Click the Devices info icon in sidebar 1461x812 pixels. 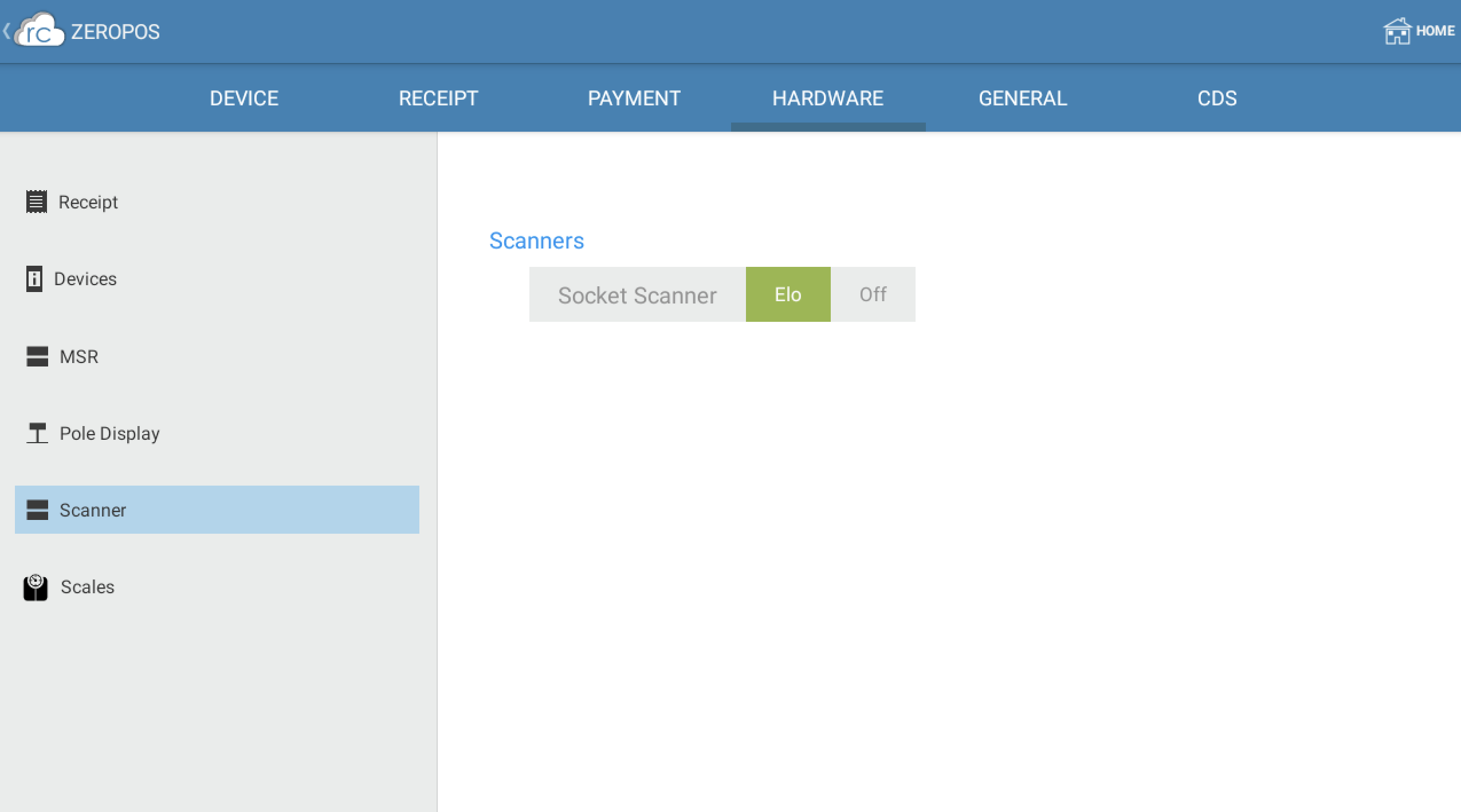point(34,279)
